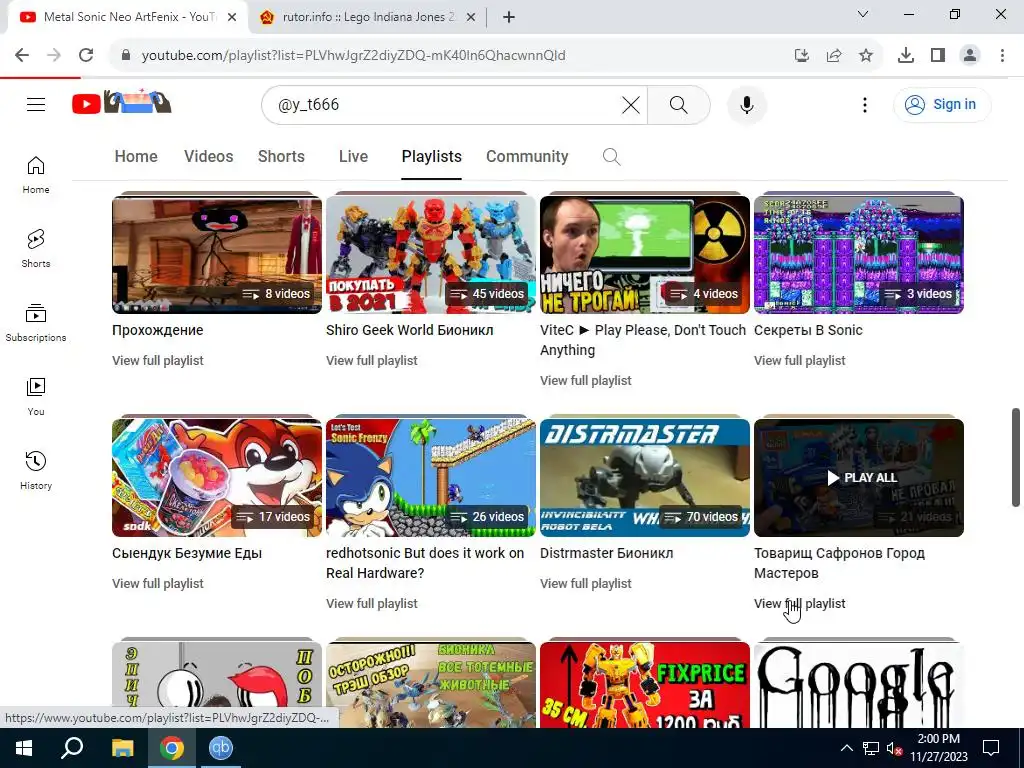Install app icon in address bar

(802, 56)
